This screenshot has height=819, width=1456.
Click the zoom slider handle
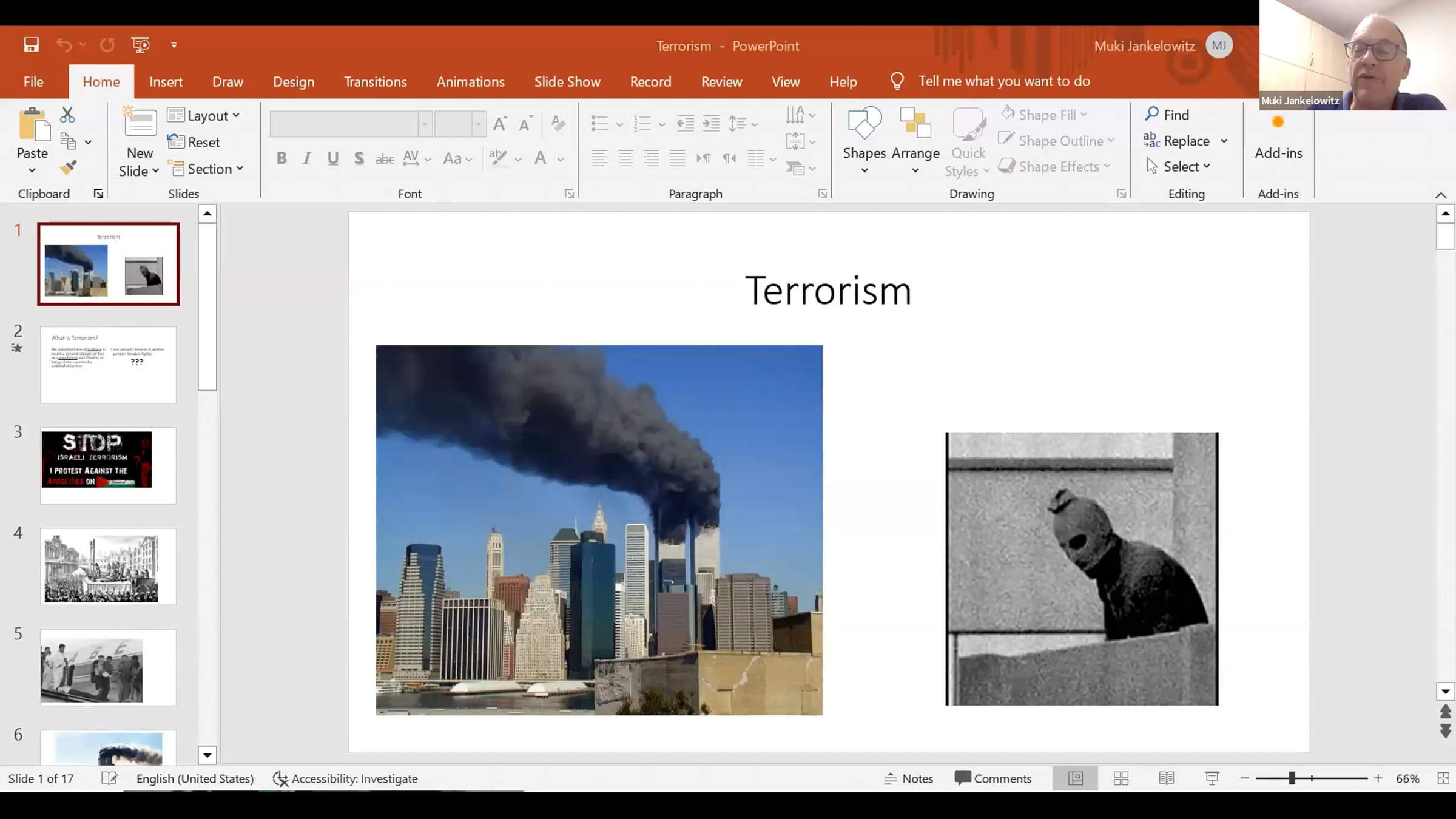click(1292, 778)
